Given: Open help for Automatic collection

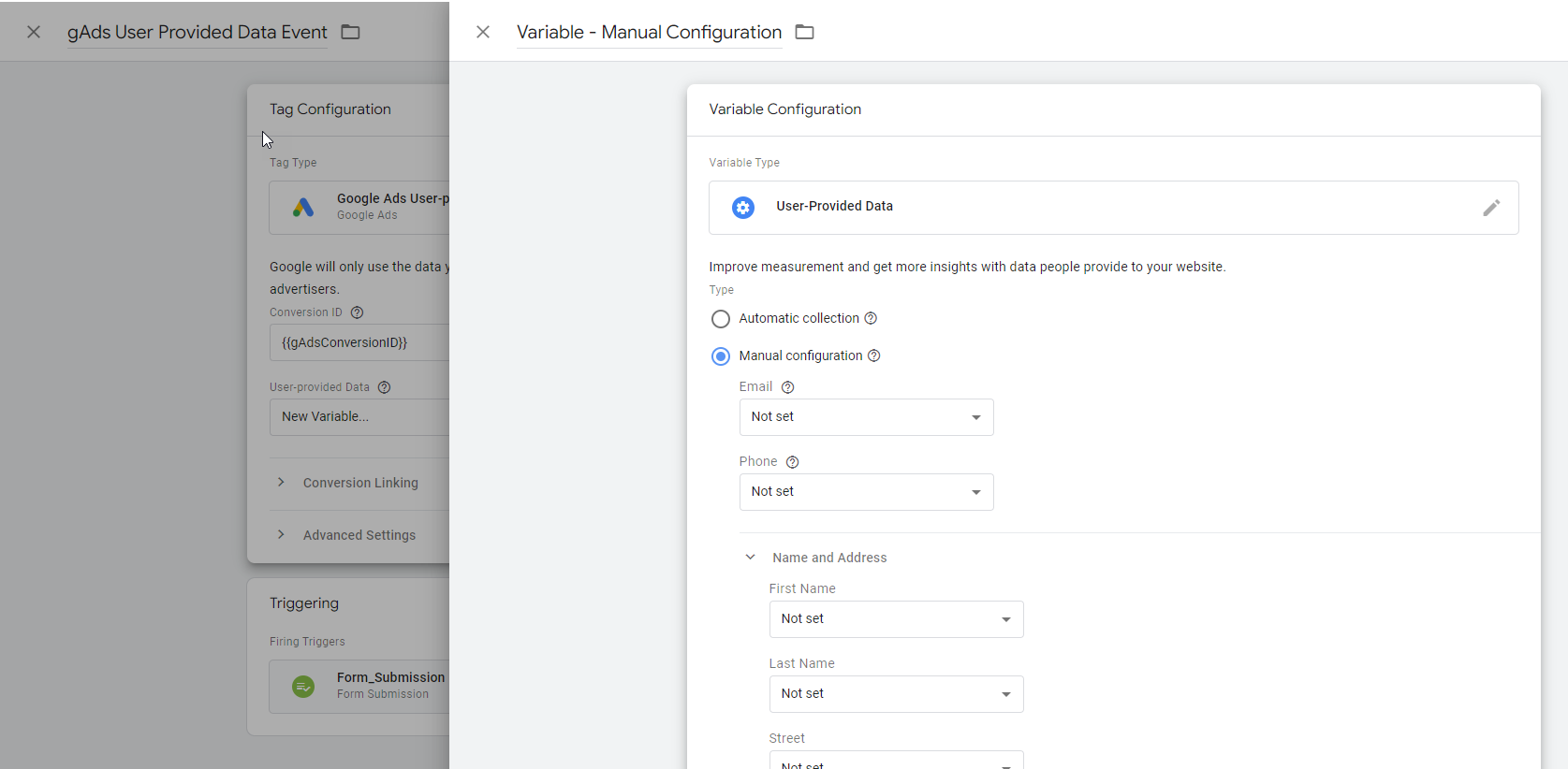Looking at the screenshot, I should pyautogui.click(x=871, y=318).
